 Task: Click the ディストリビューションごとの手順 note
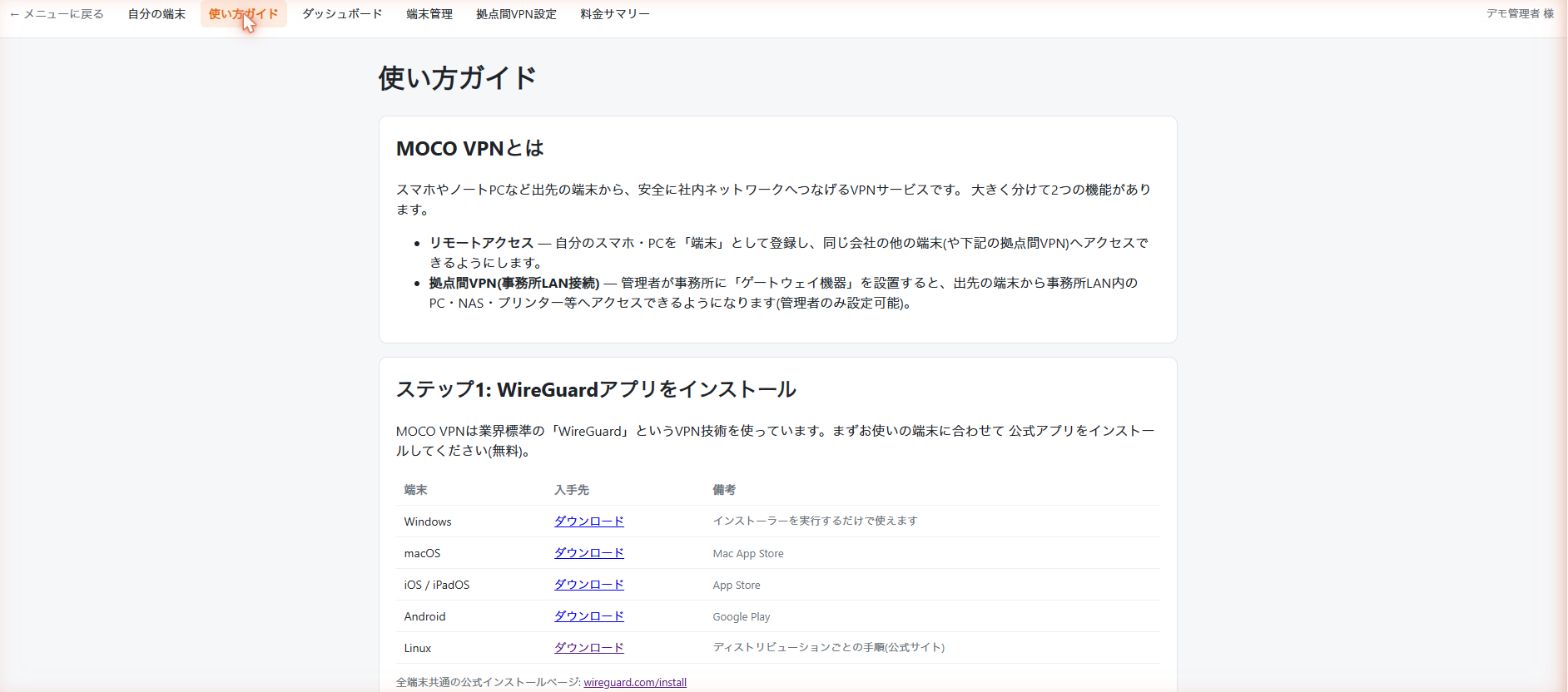click(x=829, y=647)
